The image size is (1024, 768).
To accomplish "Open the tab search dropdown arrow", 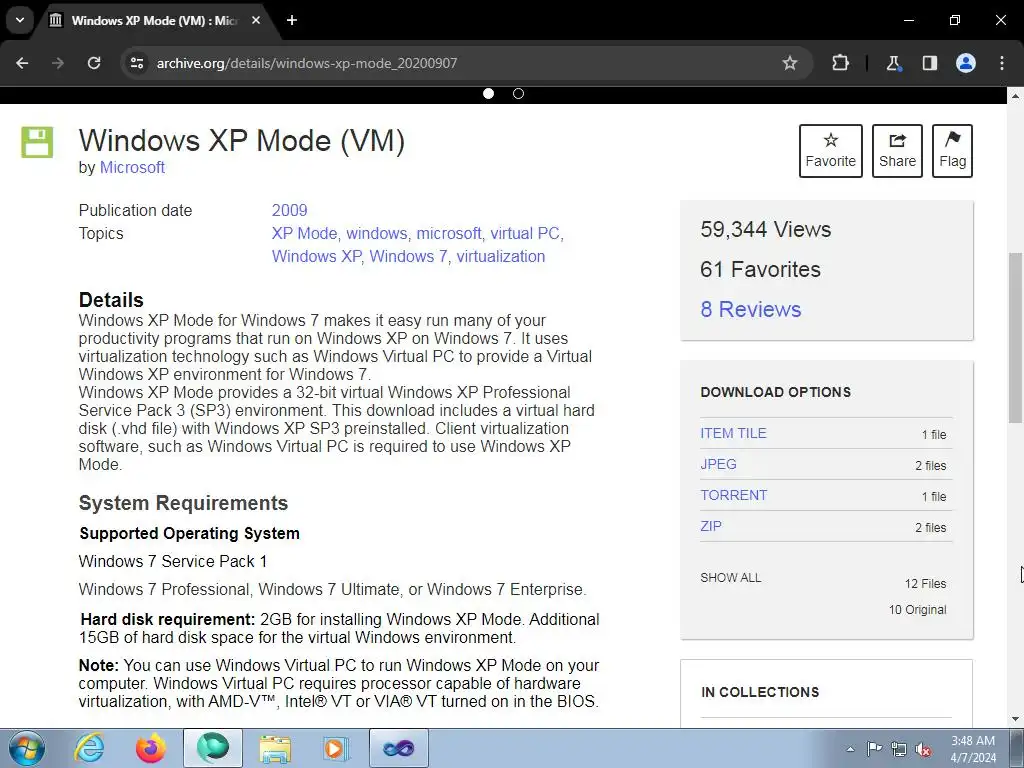I will pyautogui.click(x=20, y=20).
